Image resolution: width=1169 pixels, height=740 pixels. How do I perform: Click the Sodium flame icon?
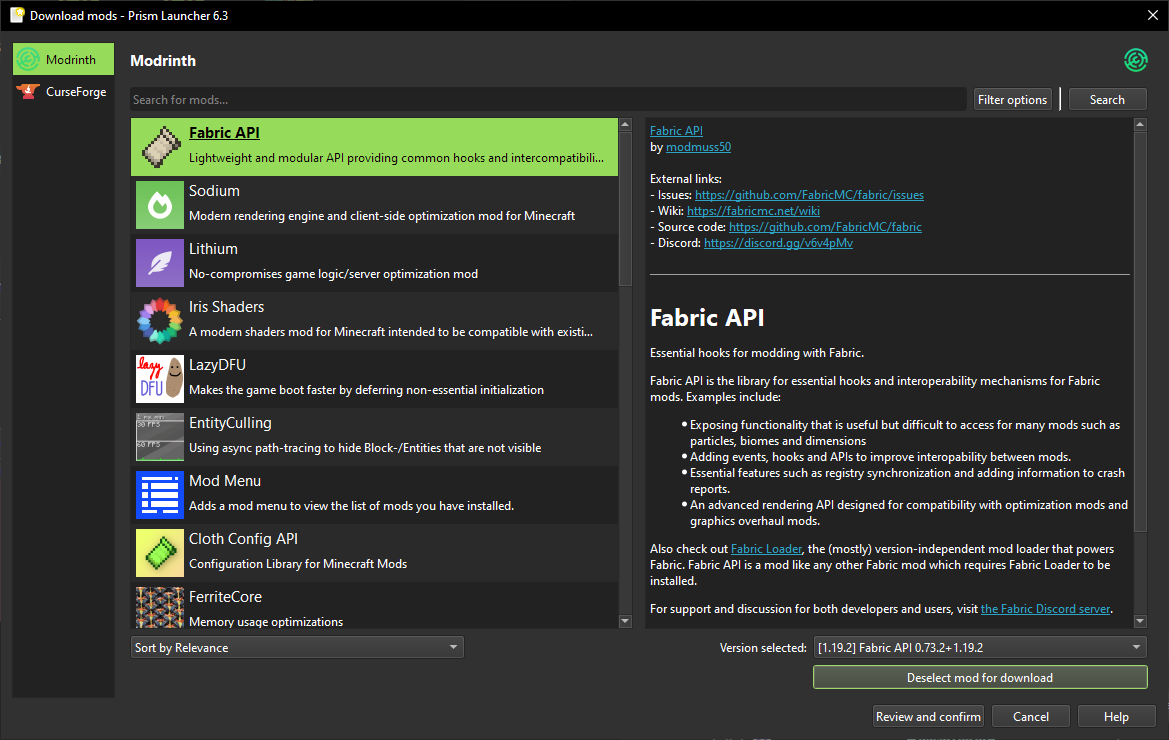click(159, 204)
